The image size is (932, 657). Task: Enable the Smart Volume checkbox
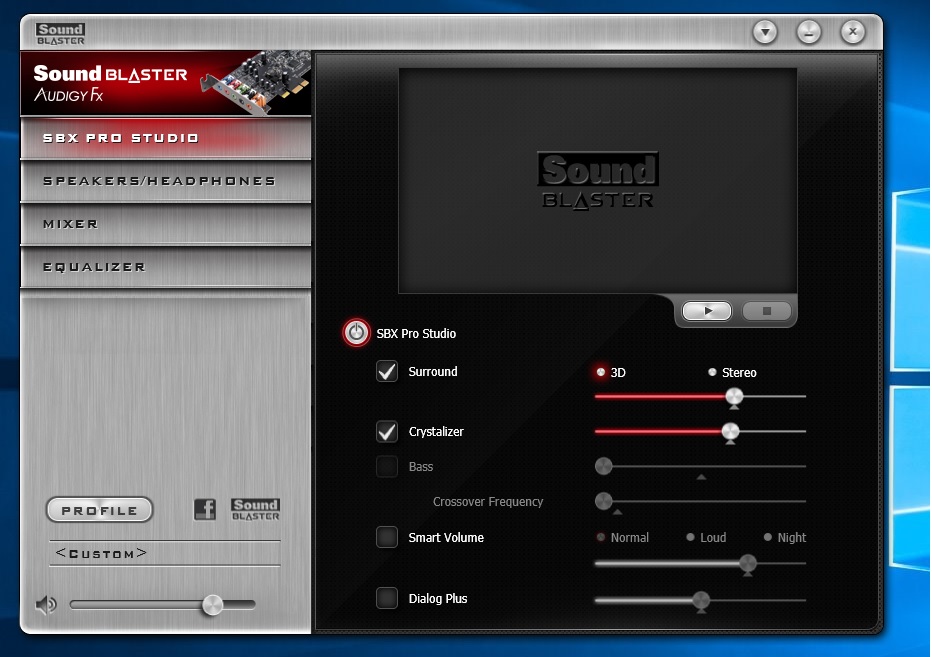click(387, 537)
